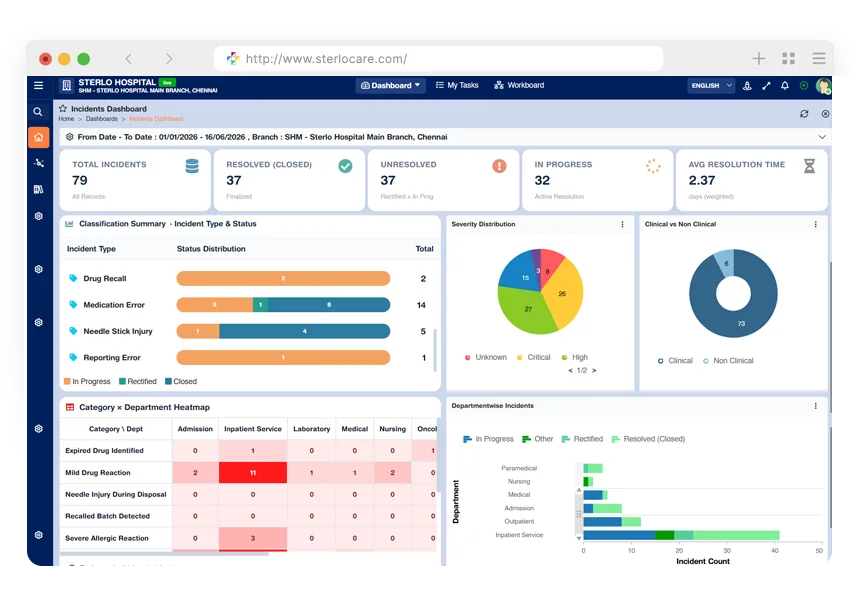Toggle the Unknown severity legend item
Screen dimensions: 858x606
coord(485,357)
